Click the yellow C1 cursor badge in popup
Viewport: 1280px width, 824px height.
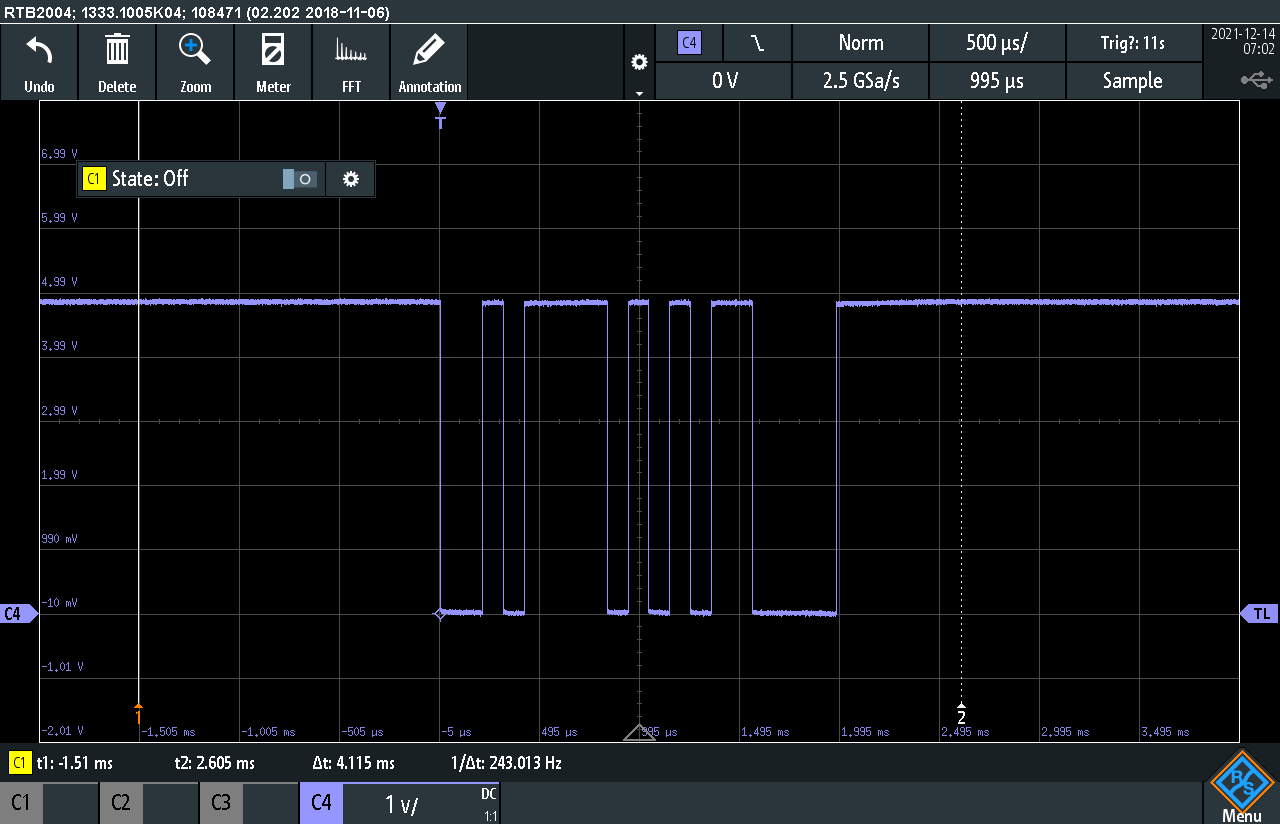(x=94, y=179)
